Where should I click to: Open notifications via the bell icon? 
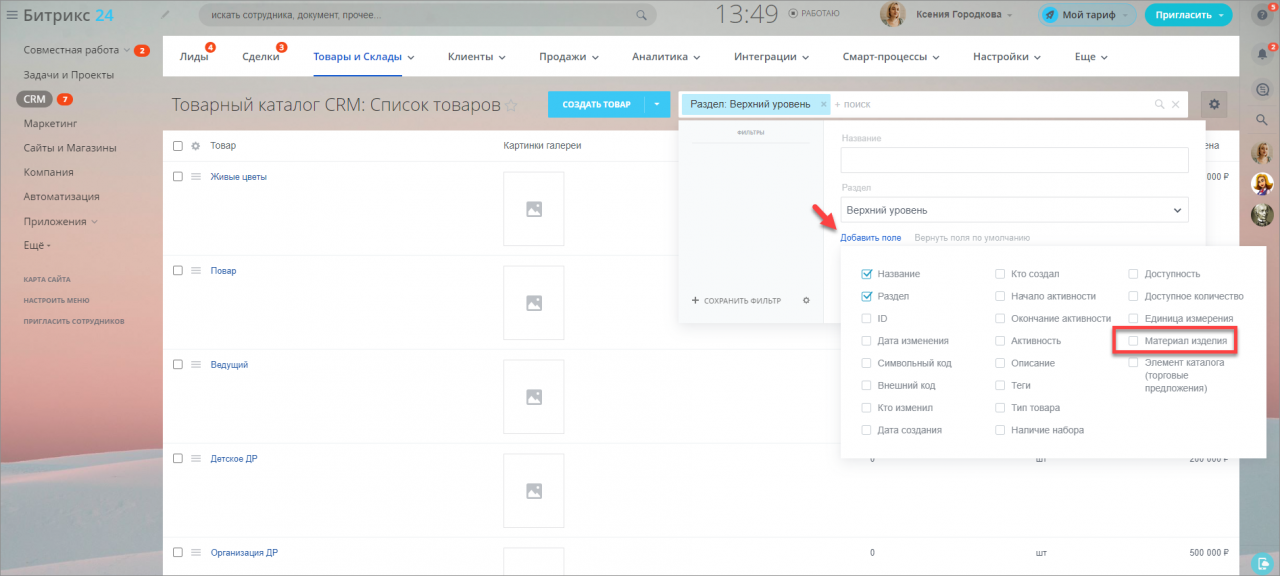(1262, 54)
